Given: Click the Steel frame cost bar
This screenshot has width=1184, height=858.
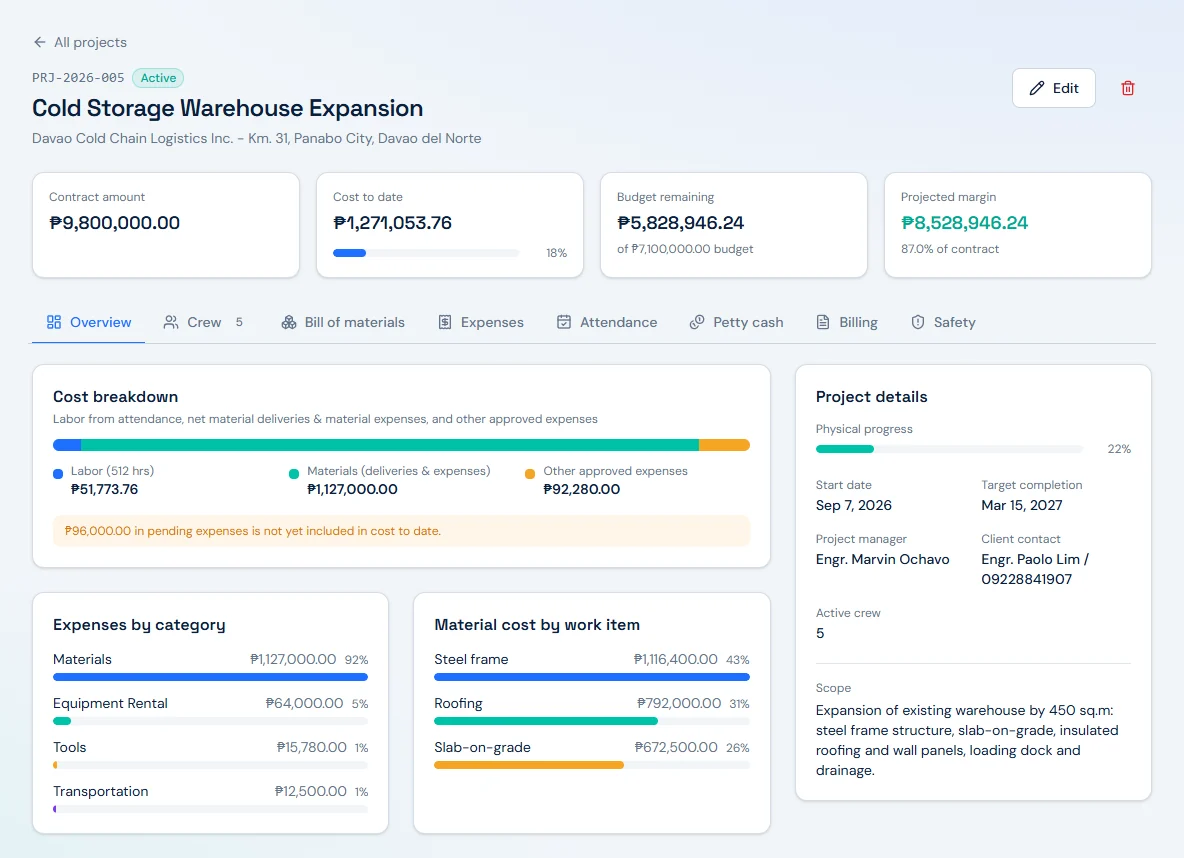Looking at the screenshot, I should (592, 677).
